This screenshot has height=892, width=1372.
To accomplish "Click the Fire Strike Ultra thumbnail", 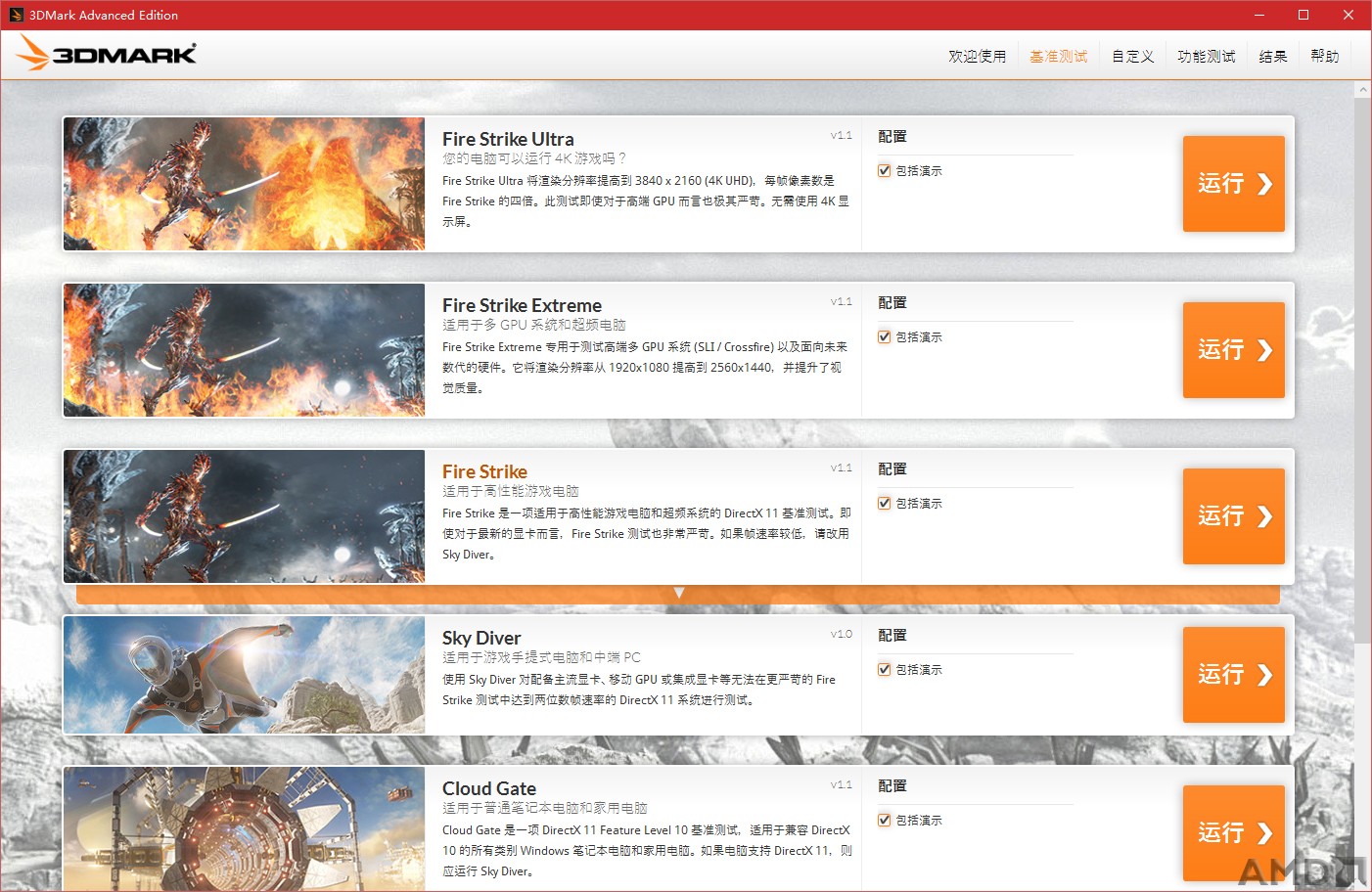I will pyautogui.click(x=245, y=184).
